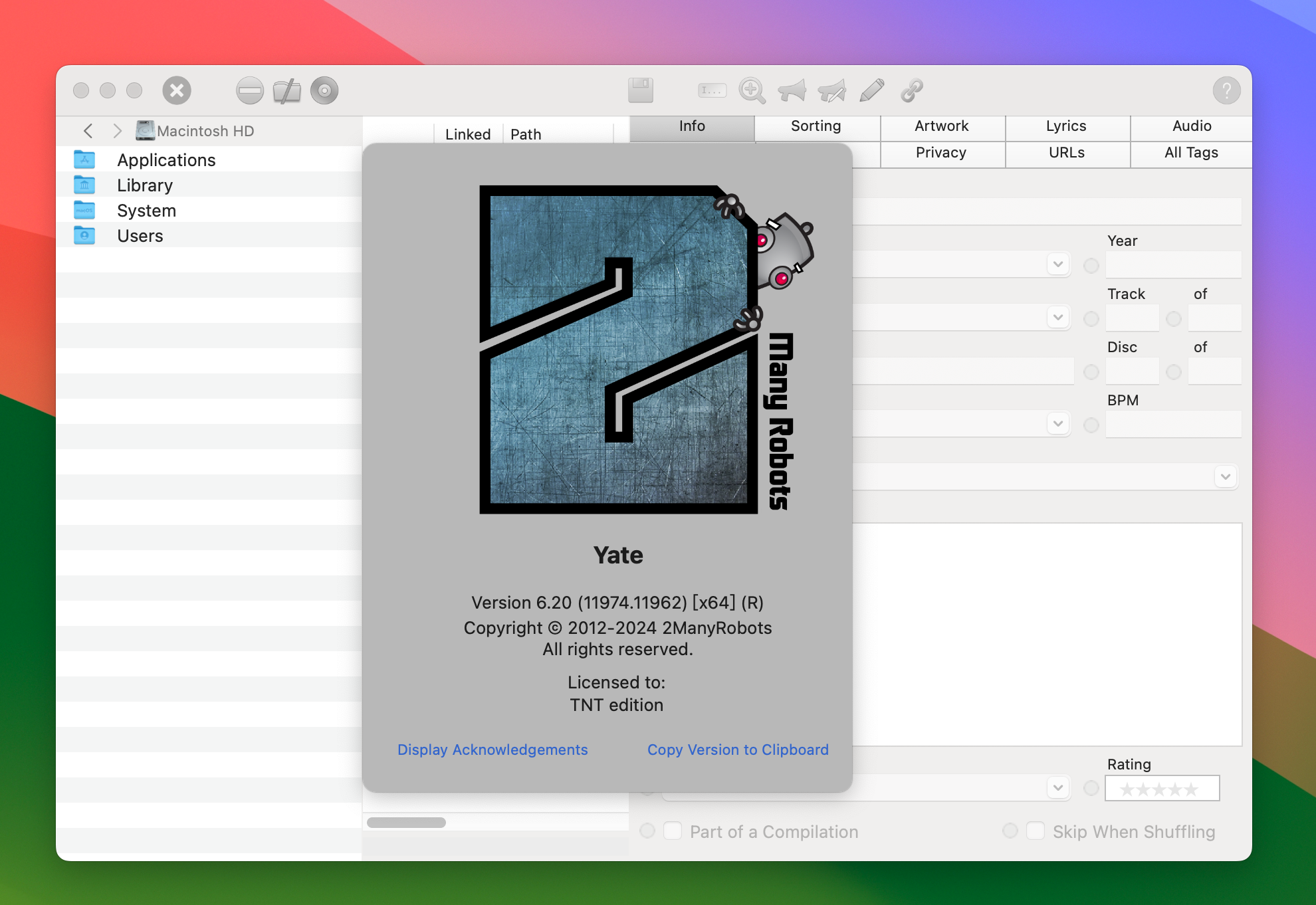Click the burn/disc action icon
Viewport: 1316px width, 905px height.
point(325,89)
